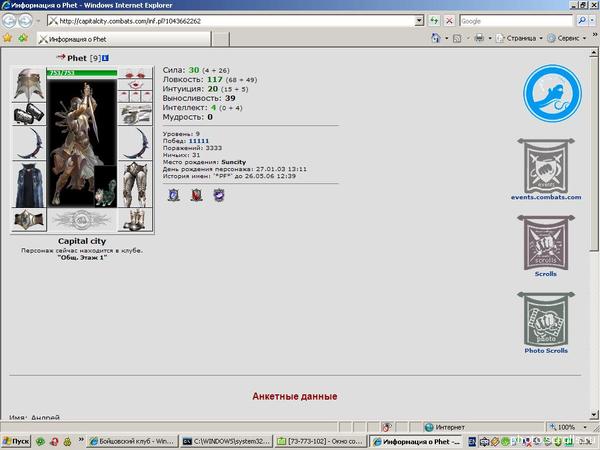
Task: Click the Add to Favorites icon
Action: [x=23, y=38]
